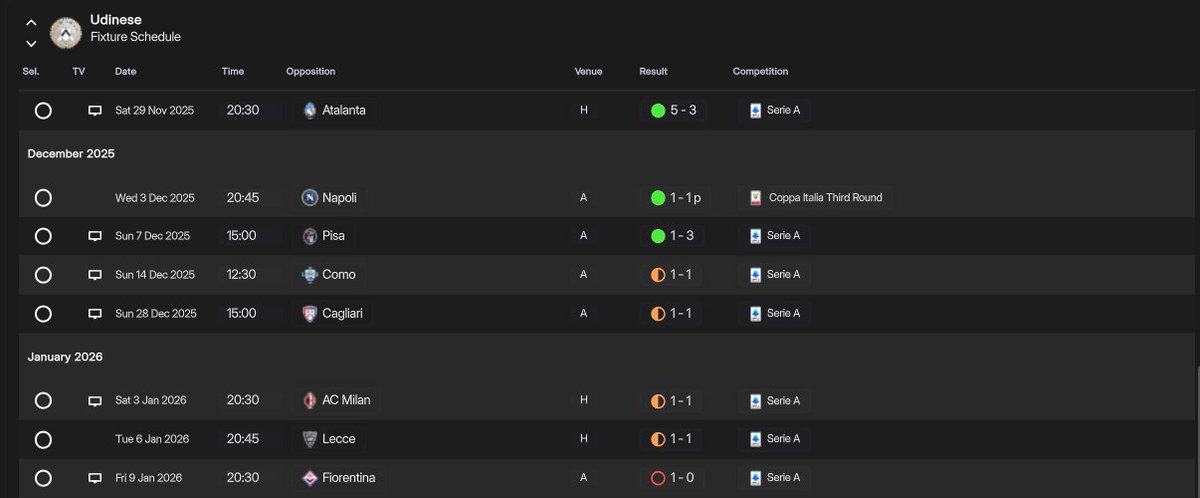Open the 1 - 3 Pisa result
Image resolution: width=1200 pixels, height=498 pixels.
point(674,236)
